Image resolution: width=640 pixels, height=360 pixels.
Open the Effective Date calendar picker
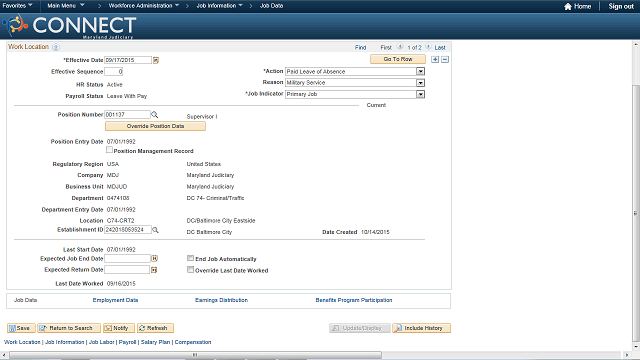pos(156,60)
